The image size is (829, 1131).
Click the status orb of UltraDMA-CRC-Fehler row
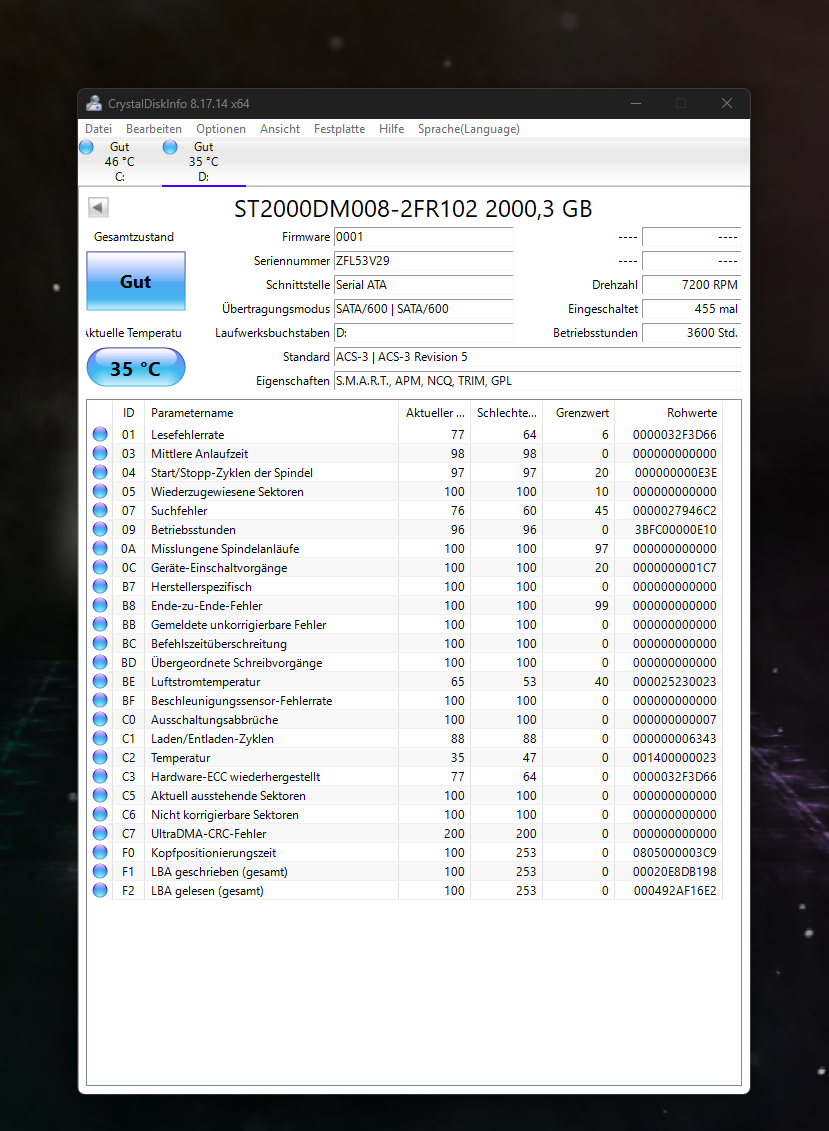[x=100, y=833]
